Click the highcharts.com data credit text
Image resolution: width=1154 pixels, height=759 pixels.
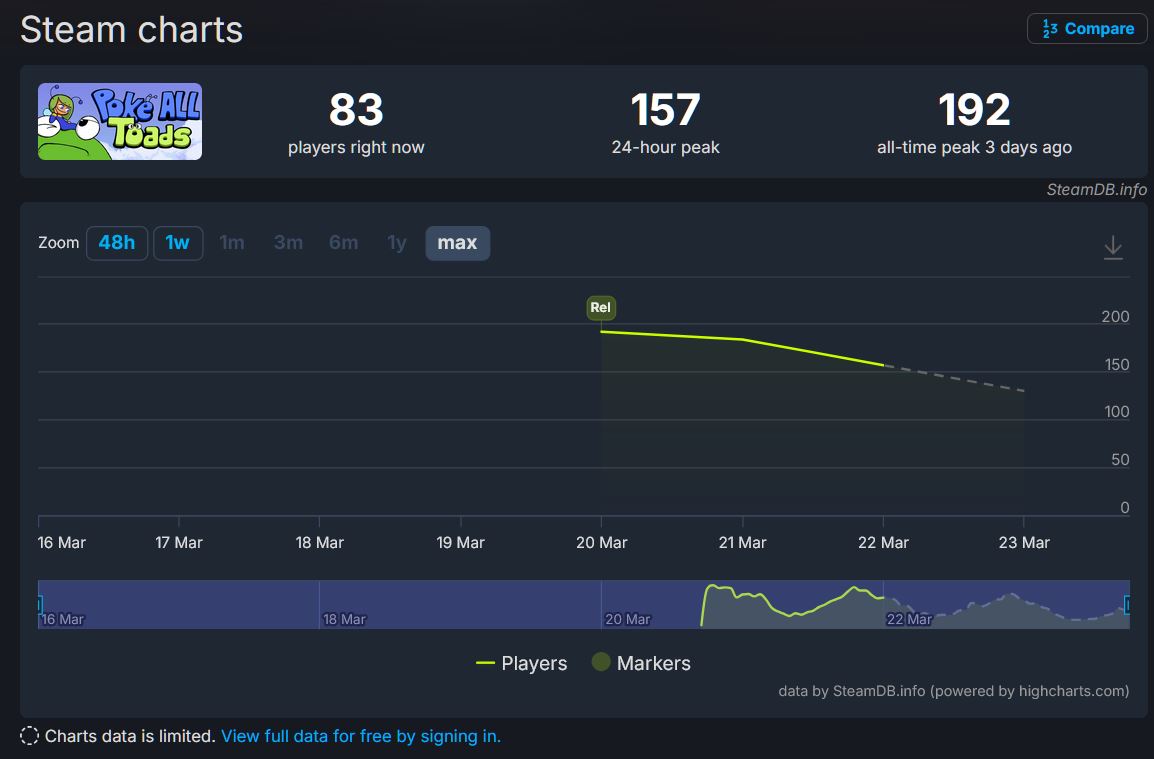pyautogui.click(x=954, y=691)
